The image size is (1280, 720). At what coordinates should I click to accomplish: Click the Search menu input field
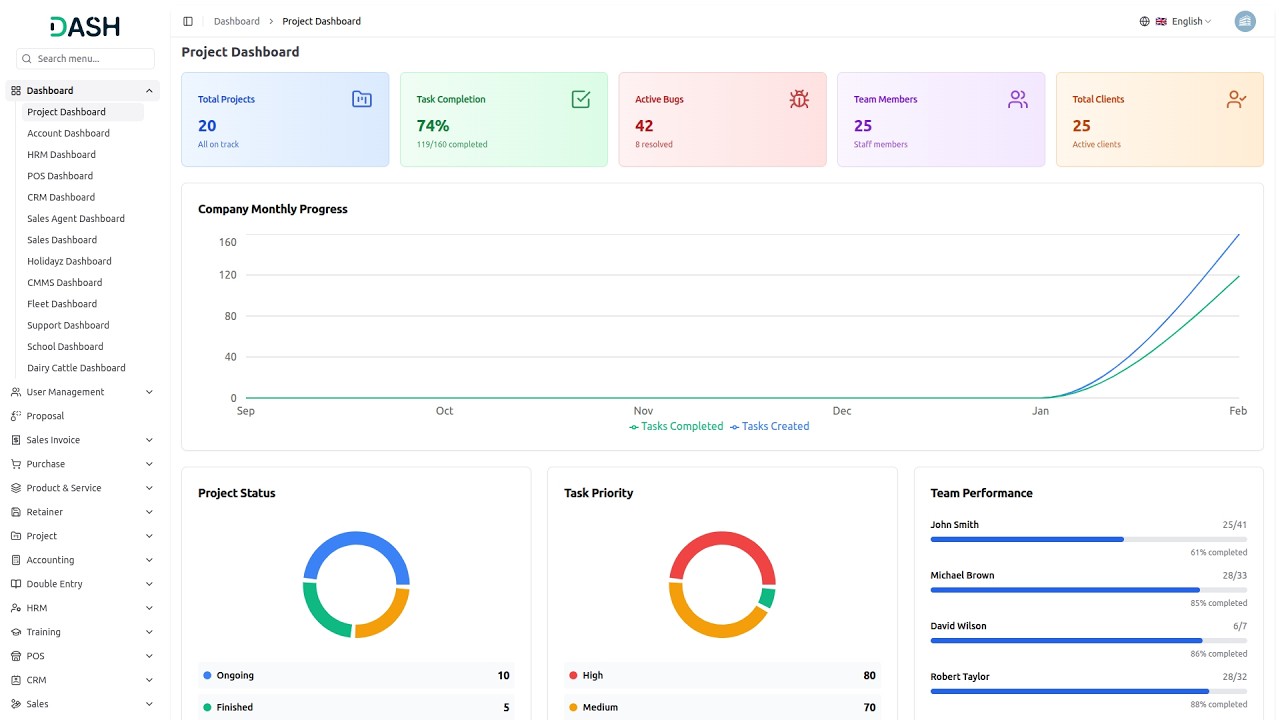85,59
